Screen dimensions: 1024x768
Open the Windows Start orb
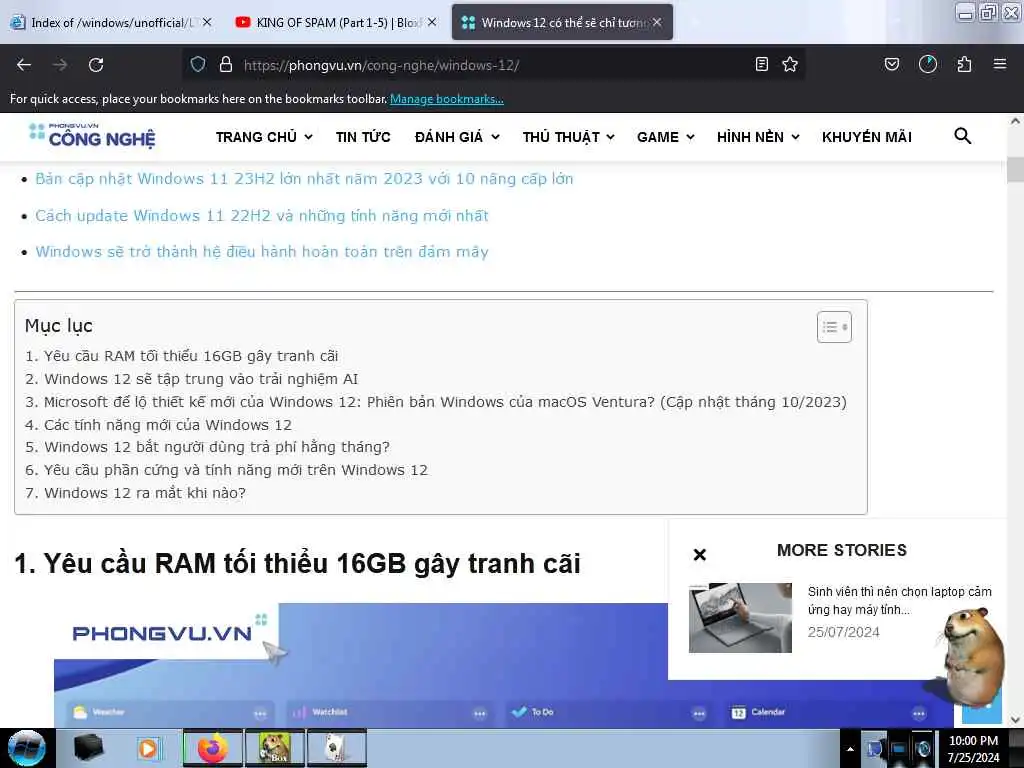pos(27,748)
